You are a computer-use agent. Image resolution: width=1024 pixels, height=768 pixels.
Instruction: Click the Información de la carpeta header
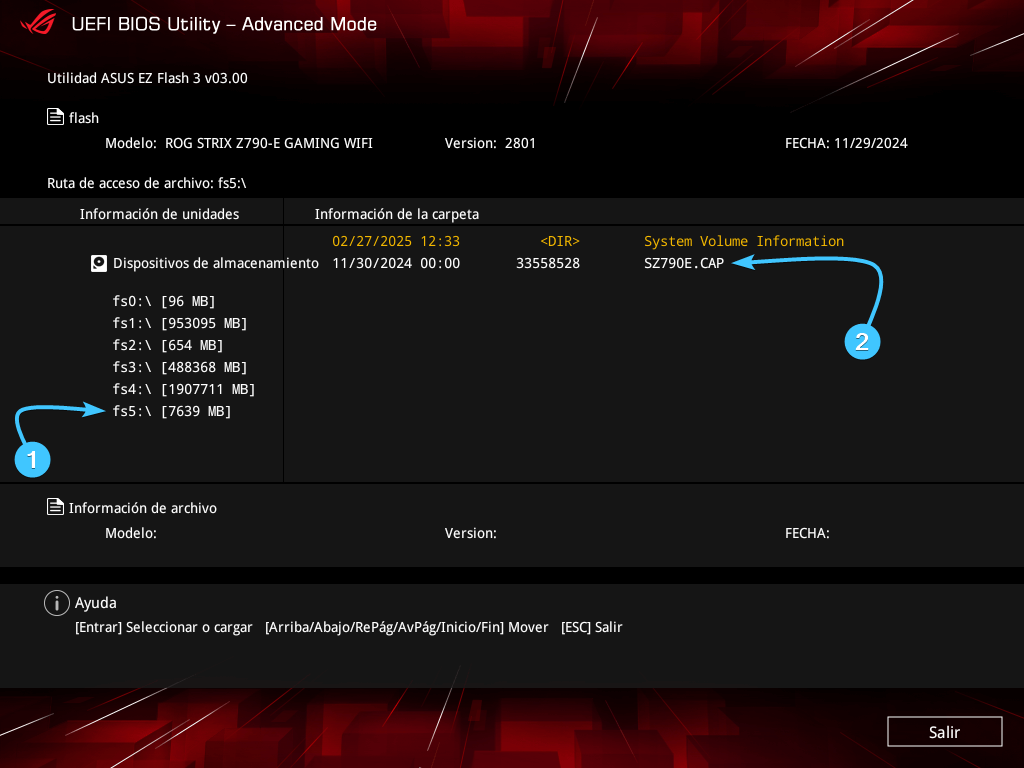coord(396,214)
